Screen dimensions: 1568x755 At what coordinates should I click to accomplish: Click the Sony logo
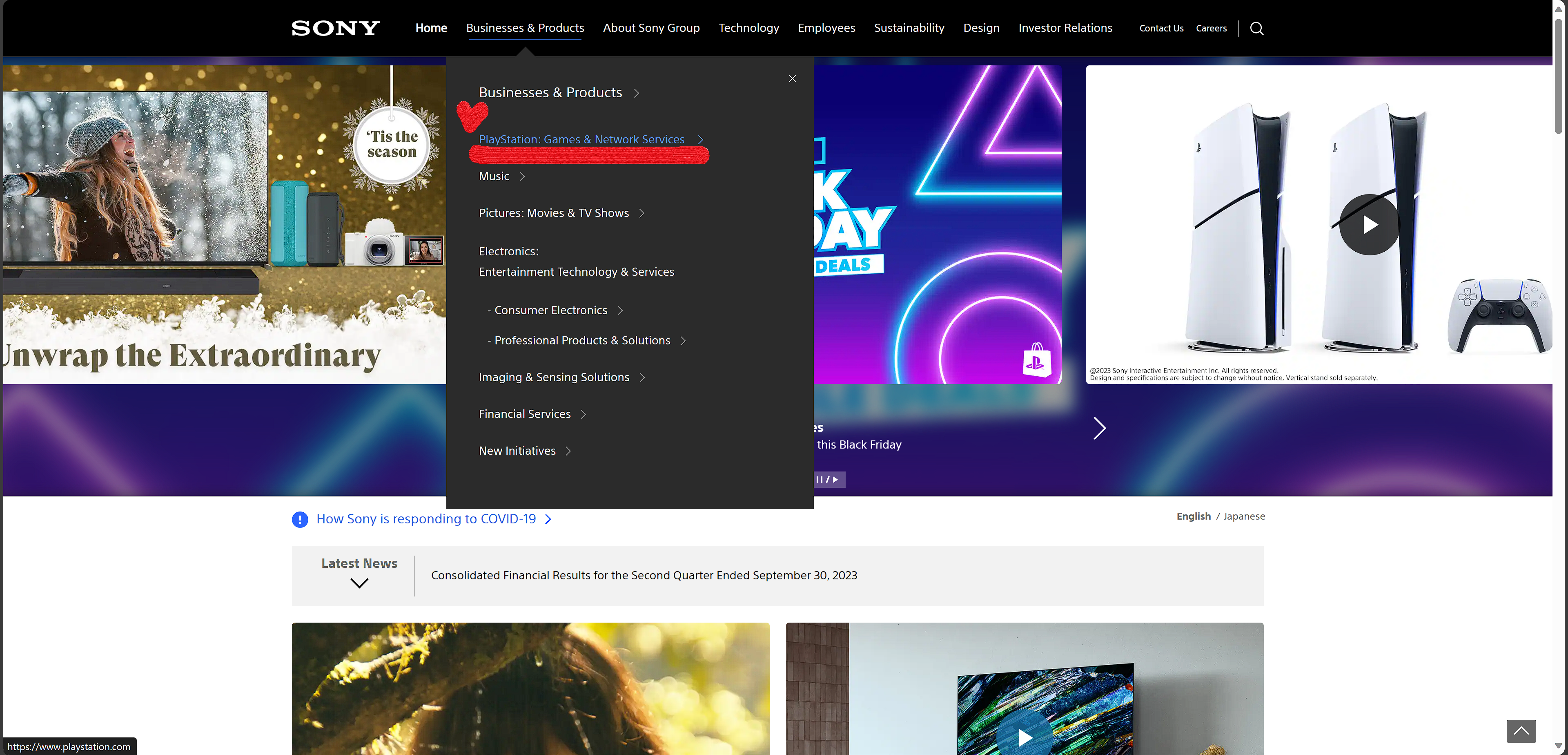(335, 29)
